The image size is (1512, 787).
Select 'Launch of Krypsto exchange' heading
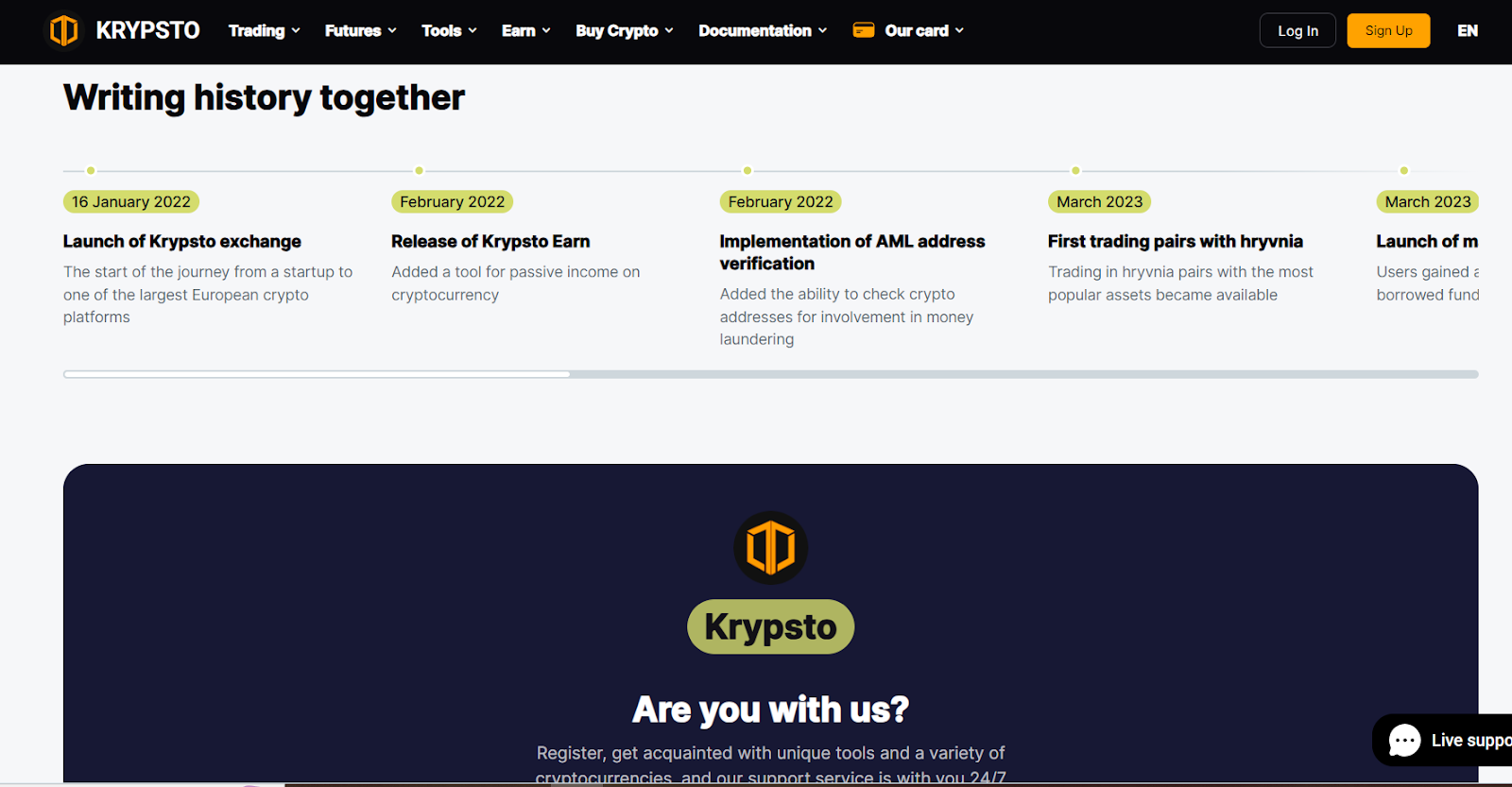182,241
